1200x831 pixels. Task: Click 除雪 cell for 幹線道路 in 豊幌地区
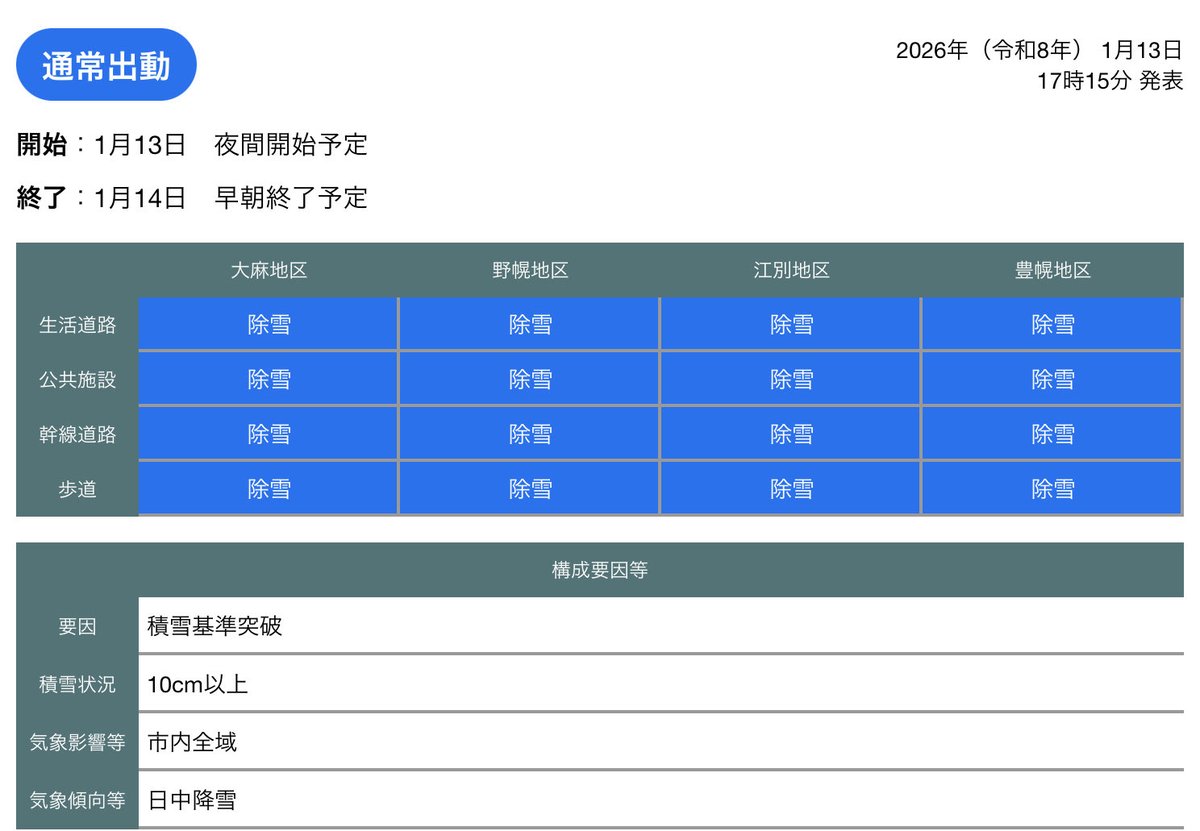[1052, 434]
